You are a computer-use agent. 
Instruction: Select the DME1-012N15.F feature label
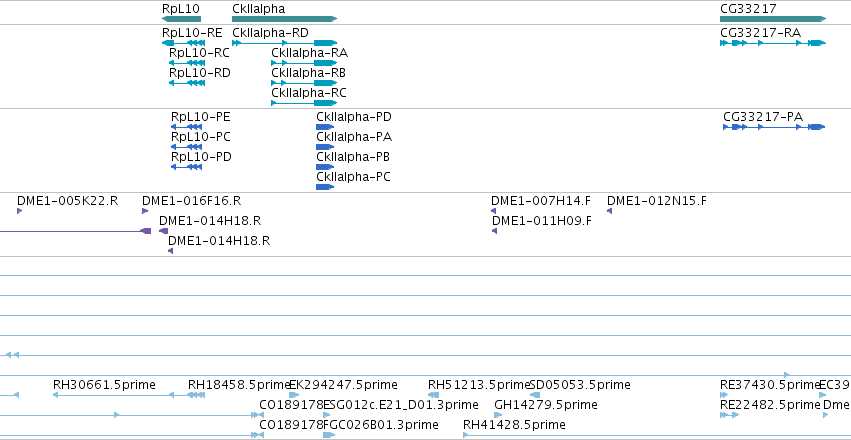[657, 201]
